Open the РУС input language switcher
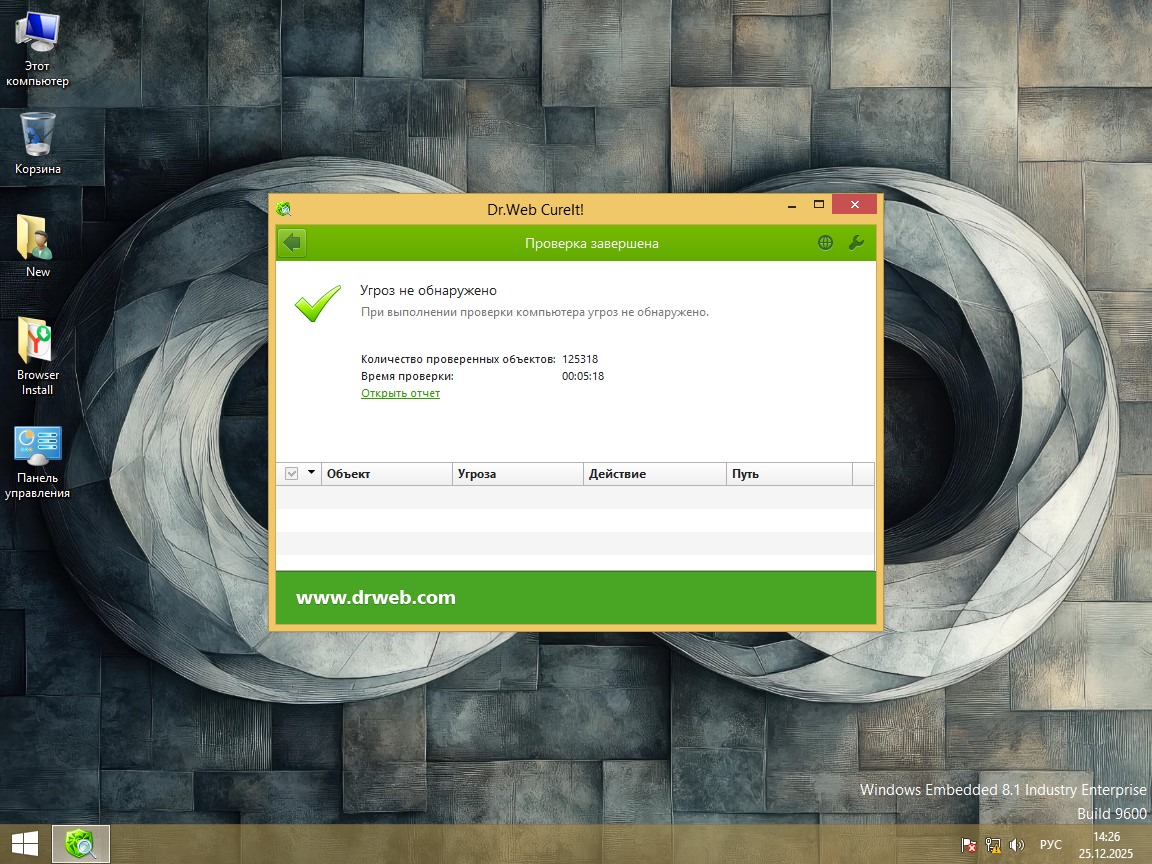Image resolution: width=1152 pixels, height=864 pixels. [x=1050, y=845]
